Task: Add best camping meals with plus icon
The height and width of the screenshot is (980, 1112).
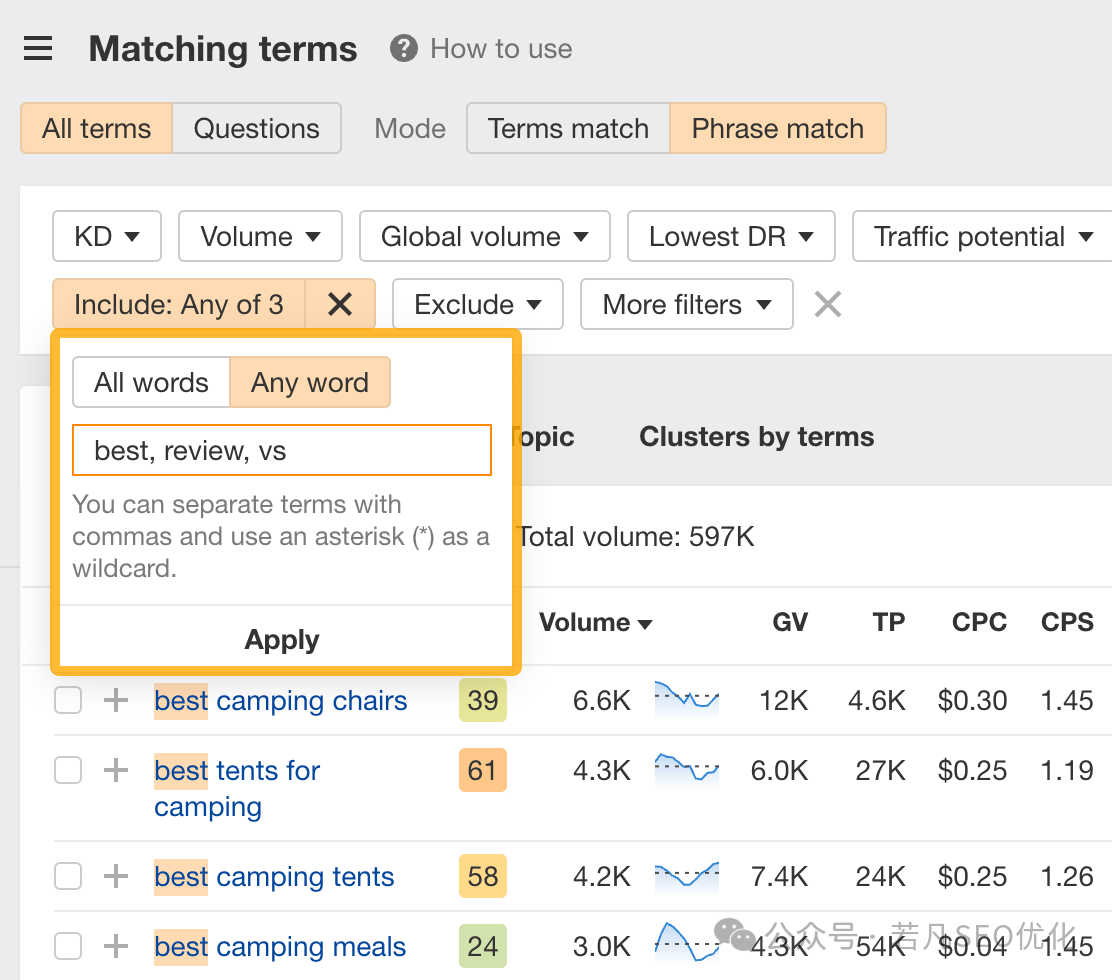Action: click(116, 946)
